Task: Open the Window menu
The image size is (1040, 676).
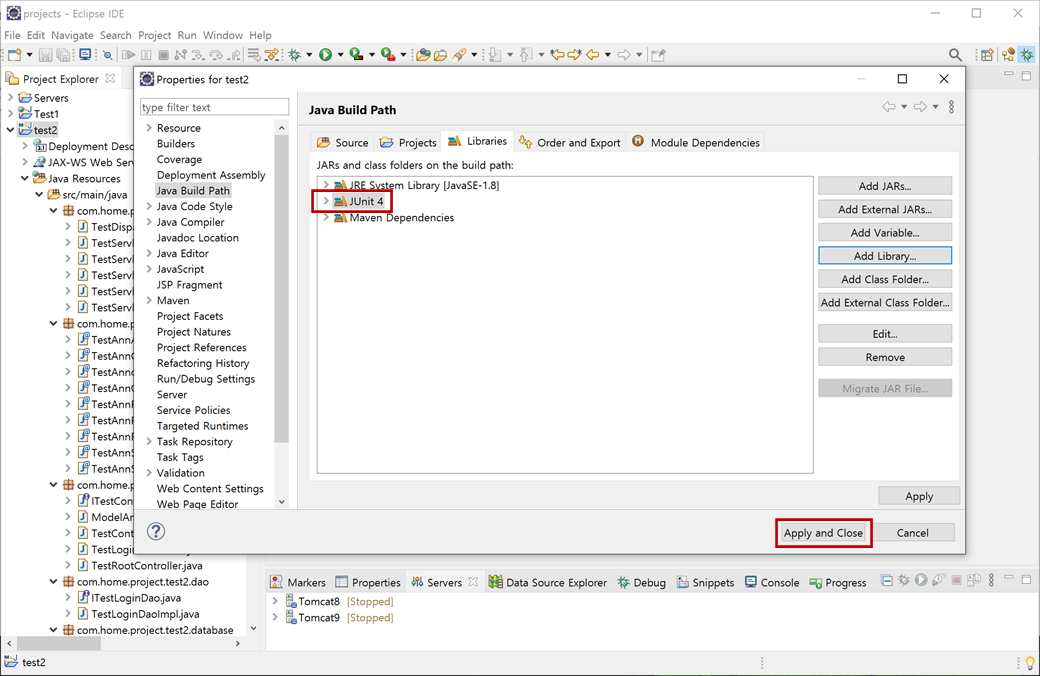Action: 223,35
